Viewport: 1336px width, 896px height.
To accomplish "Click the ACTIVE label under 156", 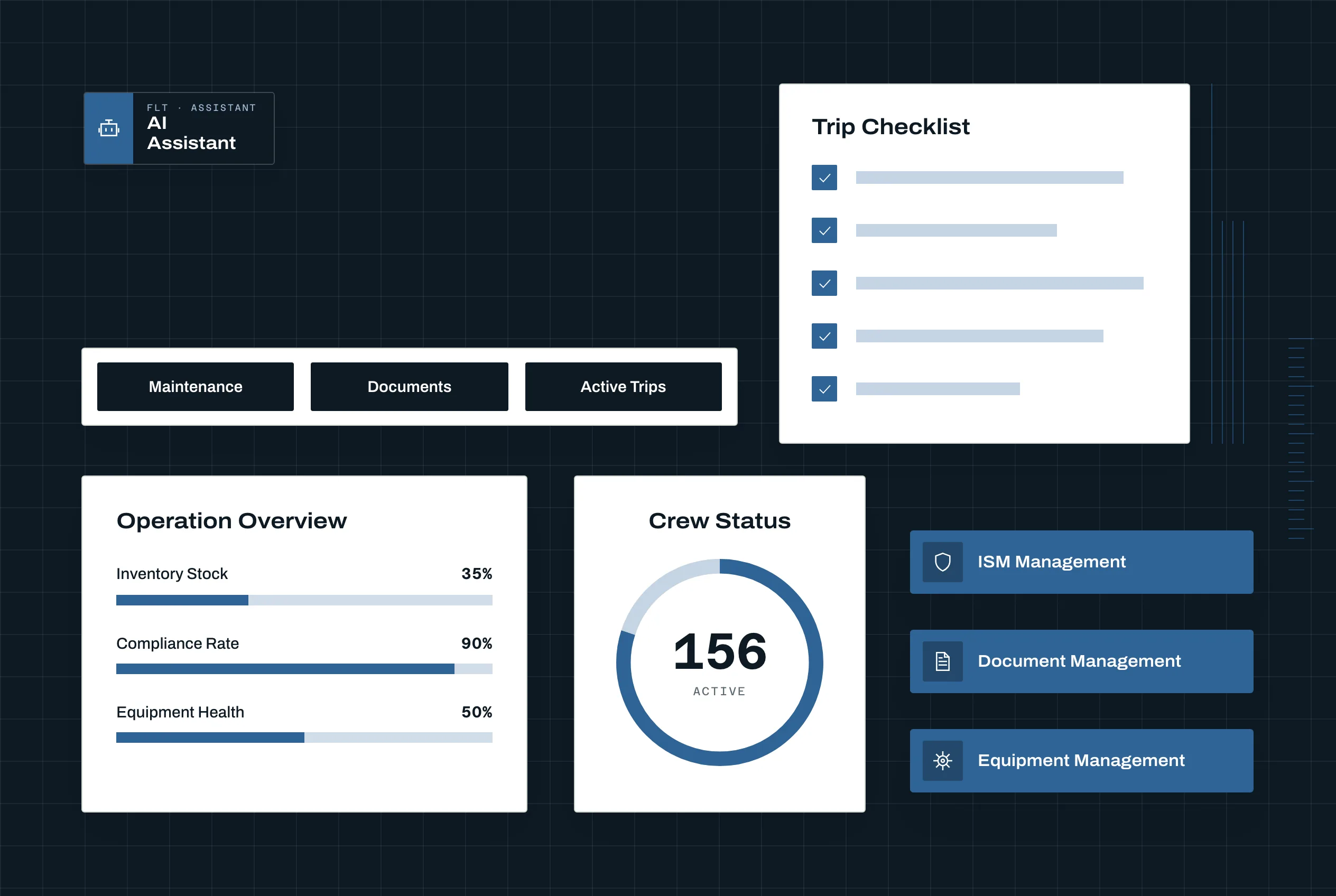I will tap(719, 692).
